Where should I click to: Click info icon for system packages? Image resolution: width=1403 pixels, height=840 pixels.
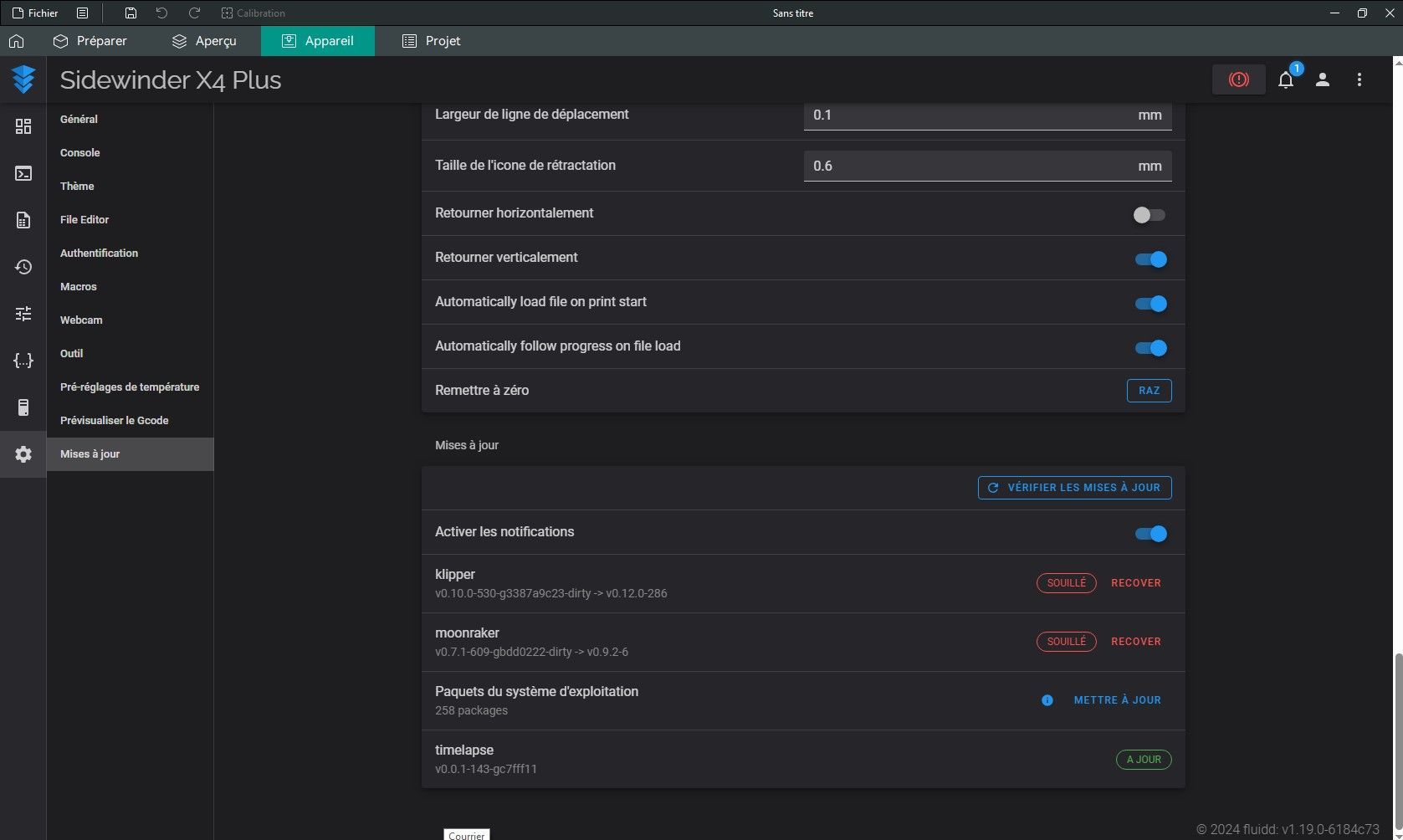click(1047, 700)
